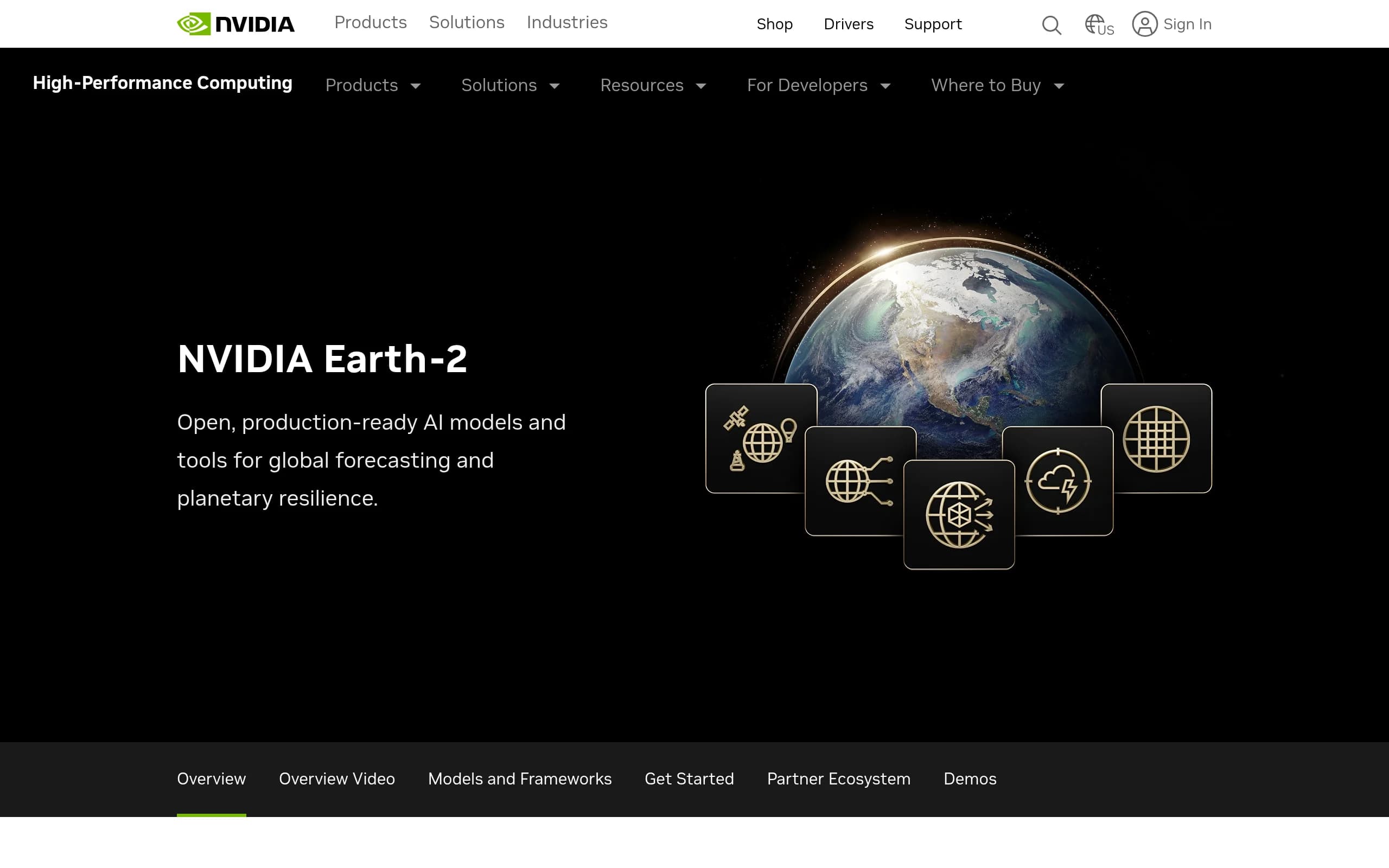Click the 'planetary resilience.' description text
Viewport: 1389px width, 868px height.
click(x=277, y=499)
